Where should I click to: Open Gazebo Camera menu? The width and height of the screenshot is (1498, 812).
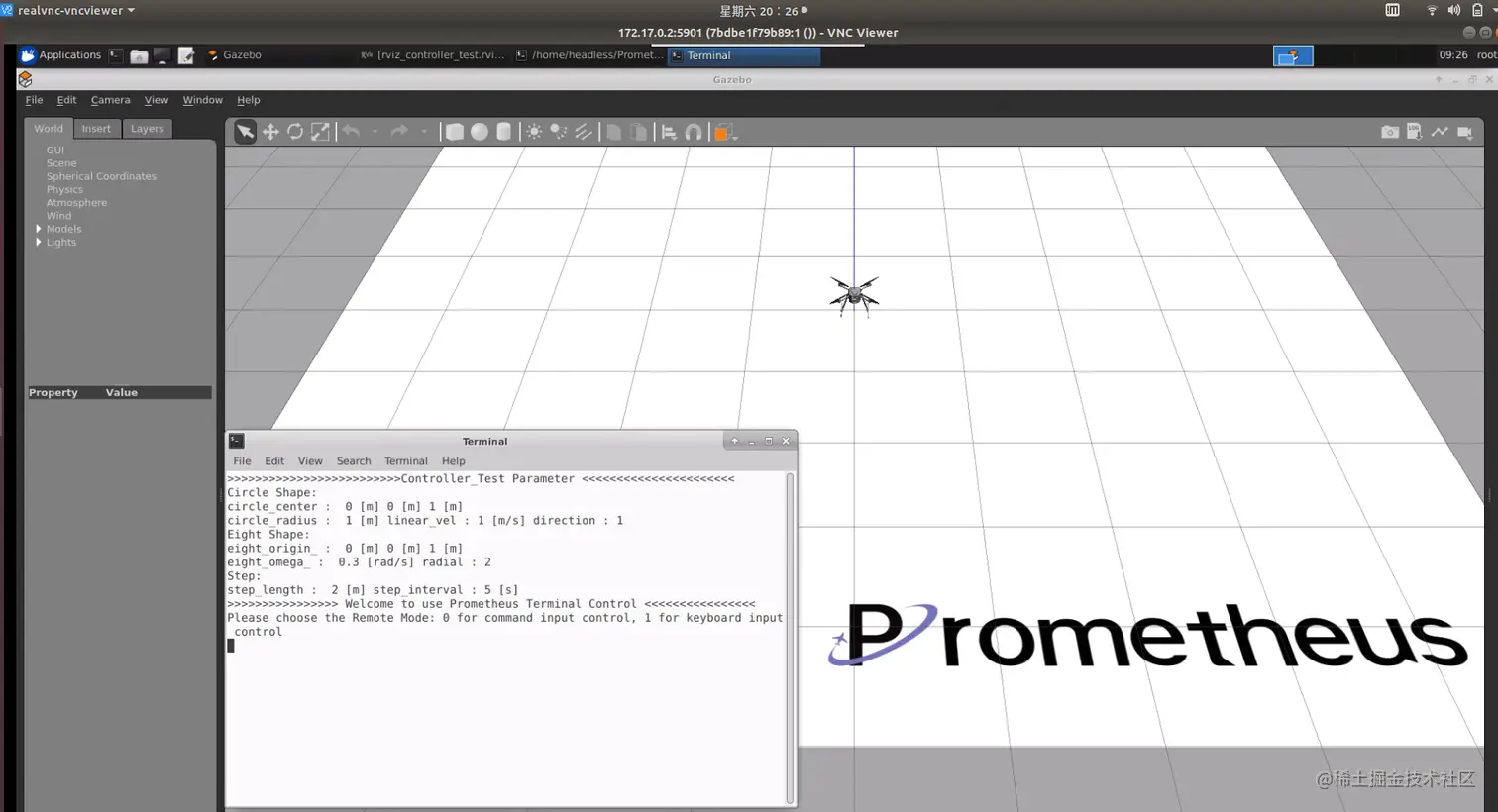(x=110, y=100)
